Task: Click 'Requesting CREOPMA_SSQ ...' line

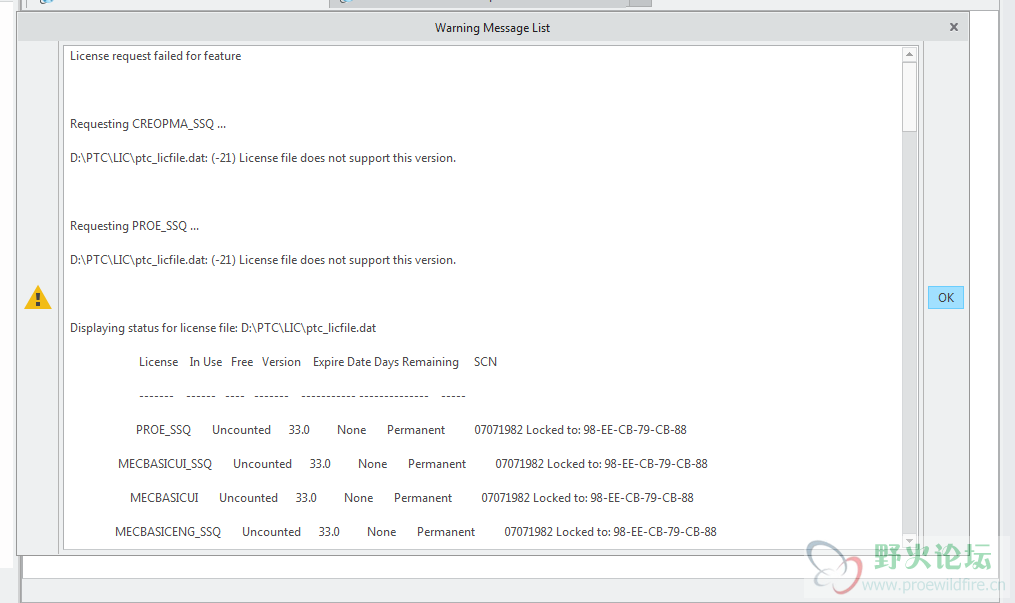Action: 148,124
